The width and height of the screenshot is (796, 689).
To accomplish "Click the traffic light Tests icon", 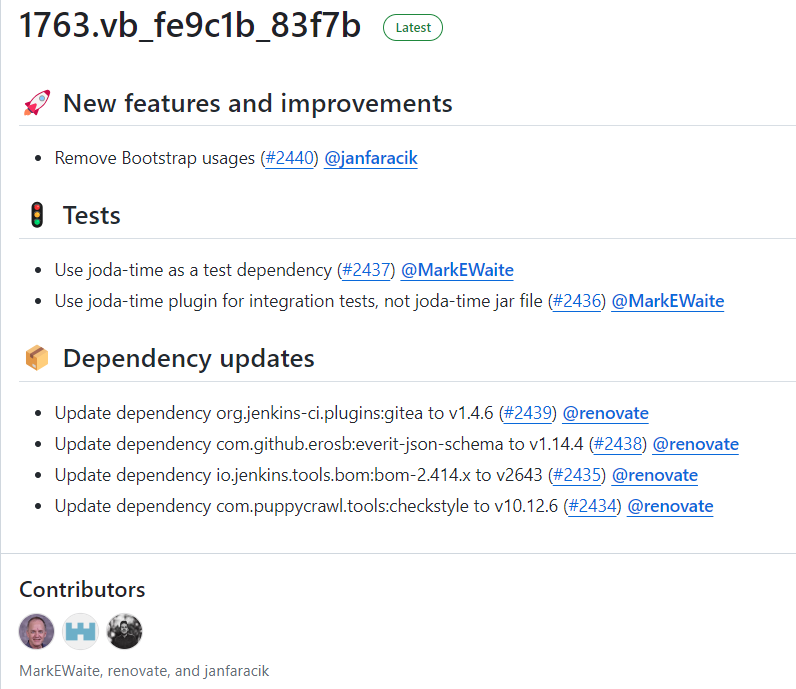I will coord(36,215).
